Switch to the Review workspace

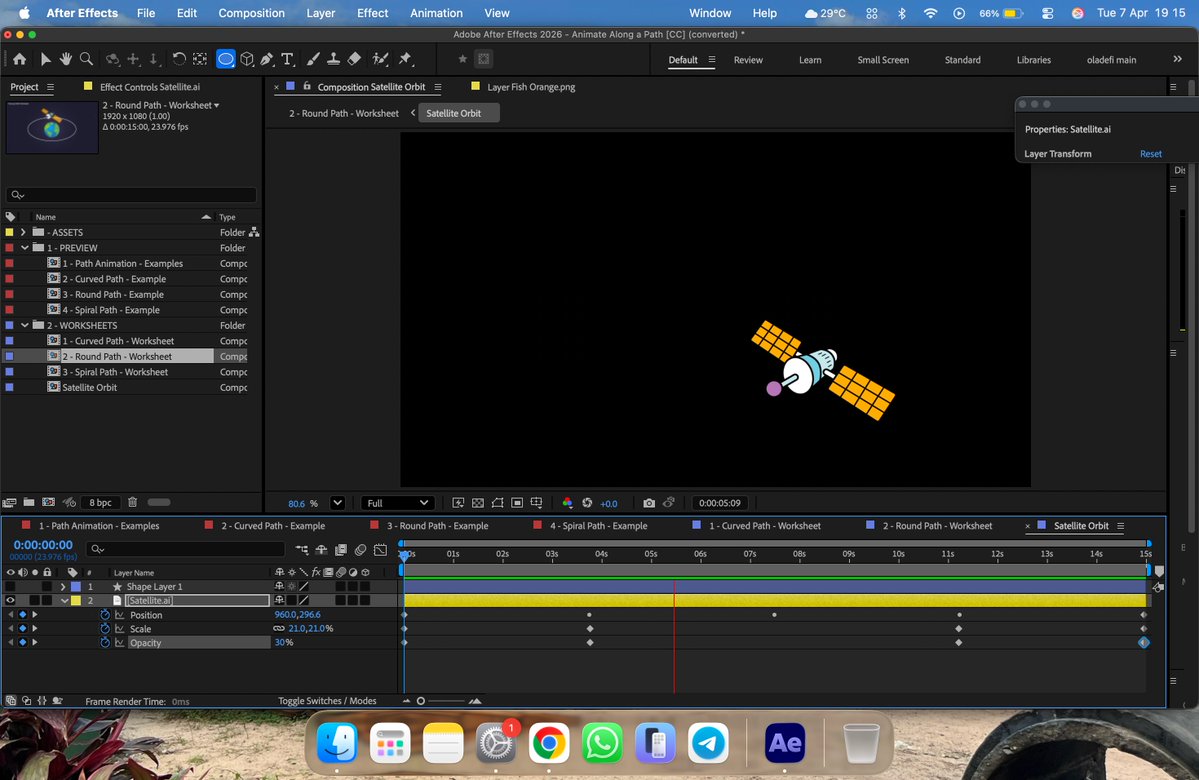pyautogui.click(x=748, y=60)
